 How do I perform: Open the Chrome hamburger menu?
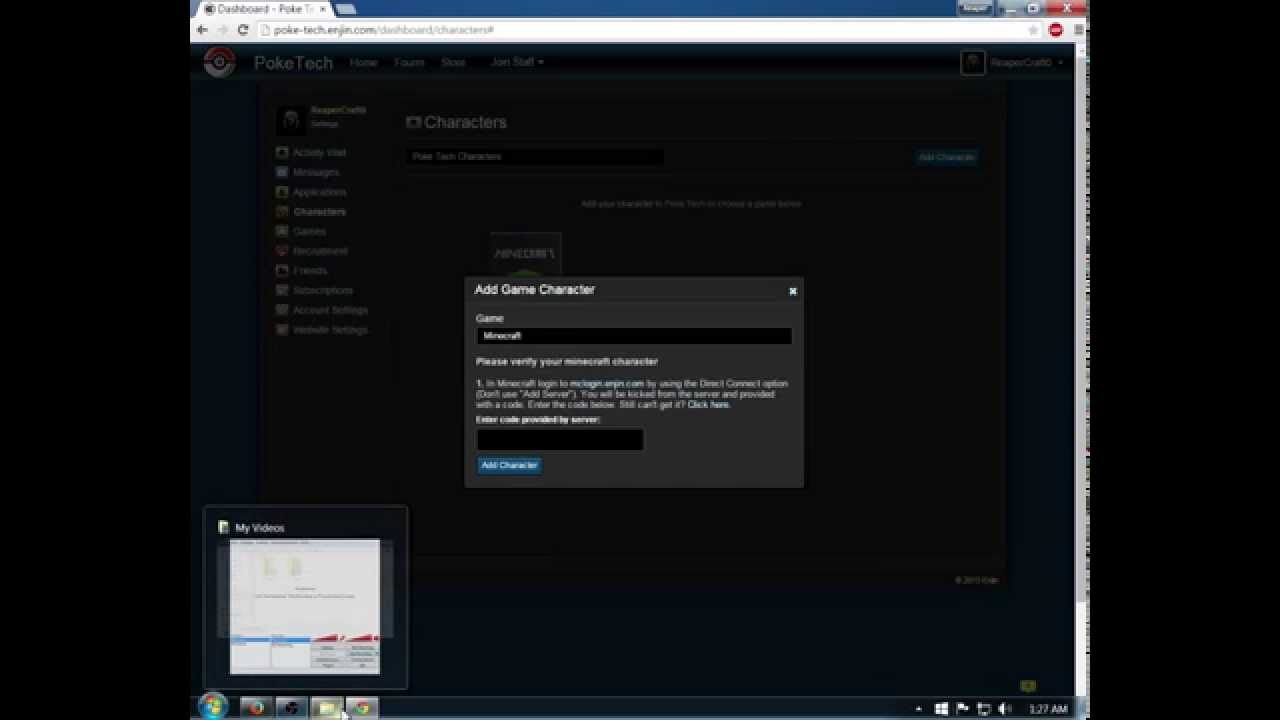pos(1079,30)
